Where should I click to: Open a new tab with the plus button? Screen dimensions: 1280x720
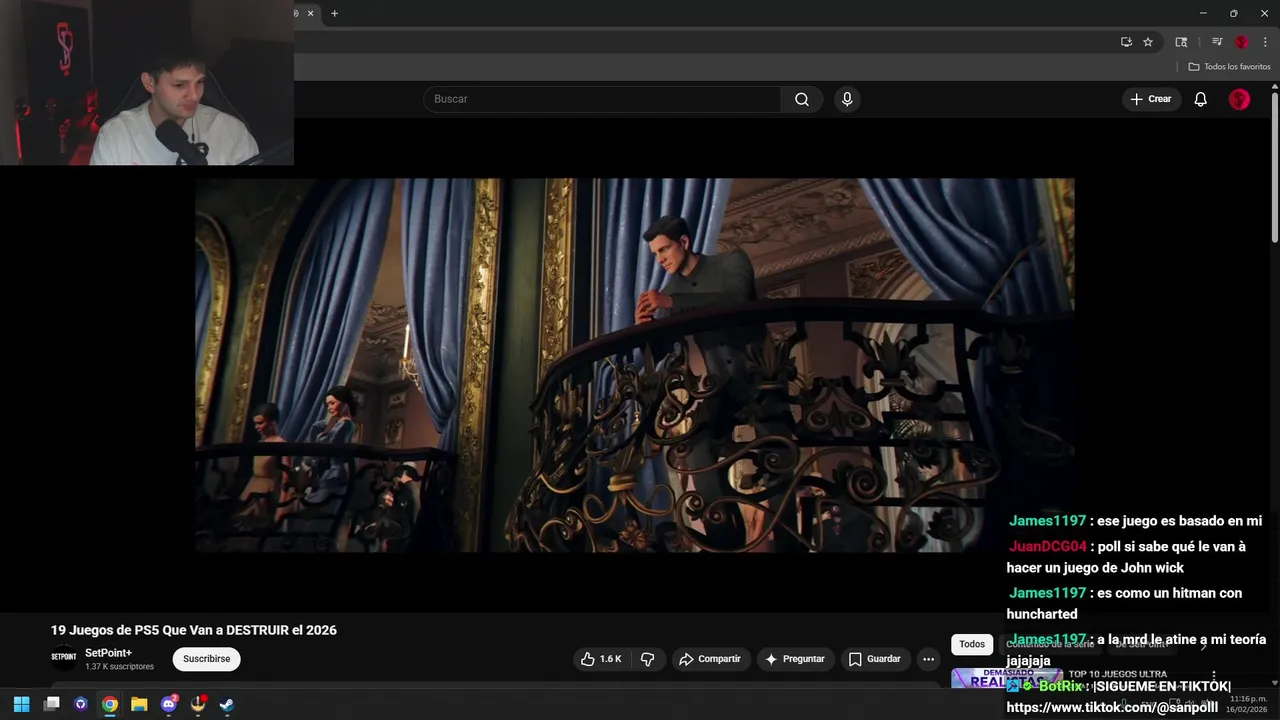click(334, 13)
